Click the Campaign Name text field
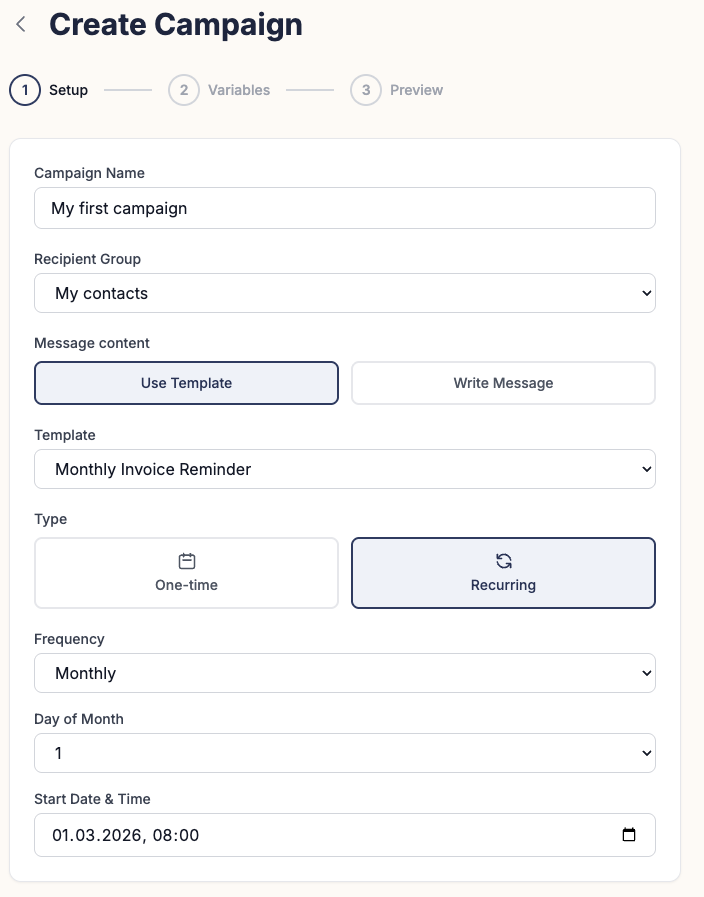The height and width of the screenshot is (897, 704). (345, 208)
